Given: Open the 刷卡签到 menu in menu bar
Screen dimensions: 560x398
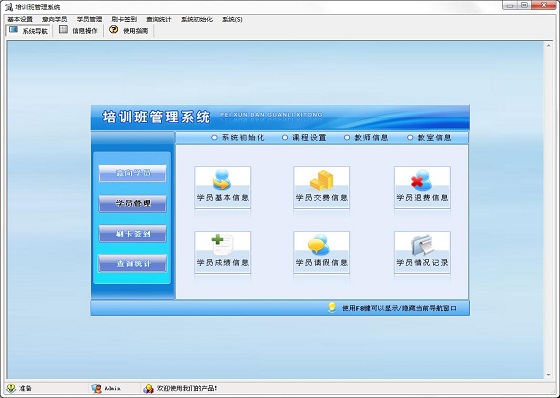Looking at the screenshot, I should click(x=124, y=19).
